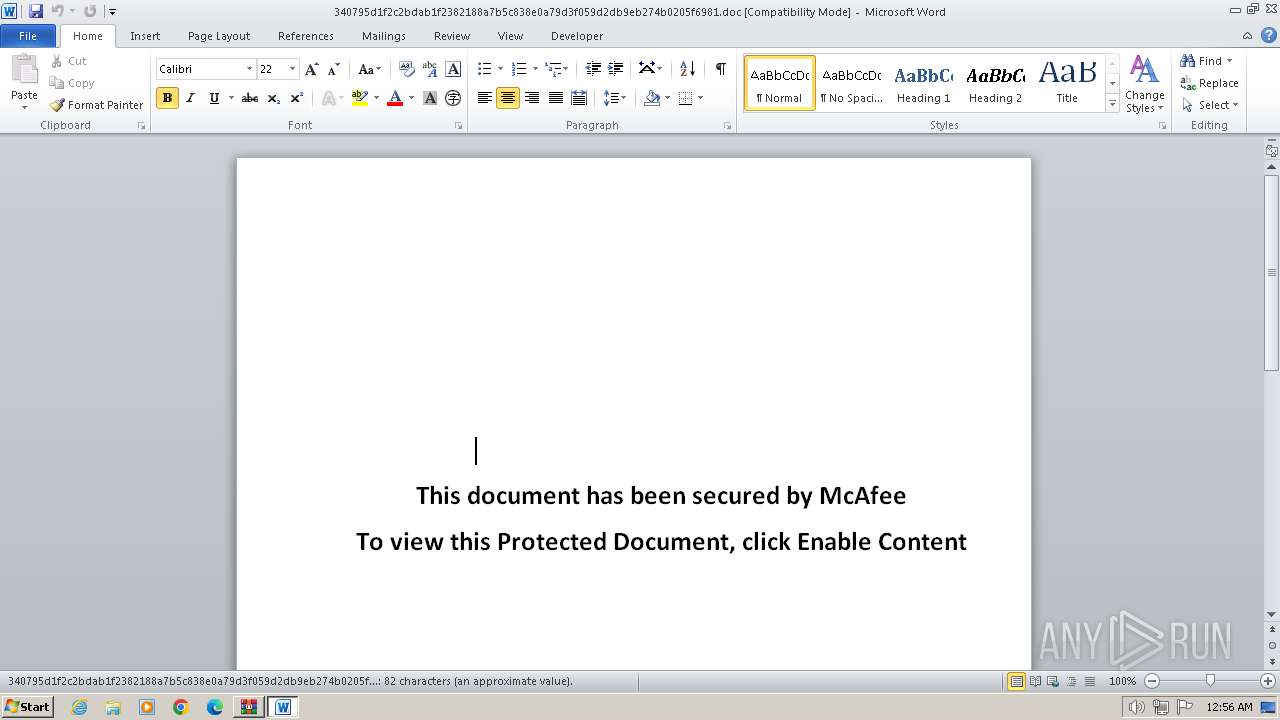
Task: Open the Change Case dropdown
Action: click(369, 69)
